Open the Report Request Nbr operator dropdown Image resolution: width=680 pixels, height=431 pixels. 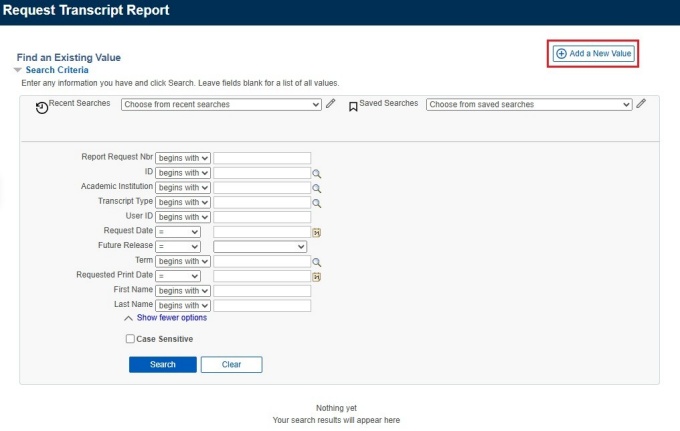point(183,158)
